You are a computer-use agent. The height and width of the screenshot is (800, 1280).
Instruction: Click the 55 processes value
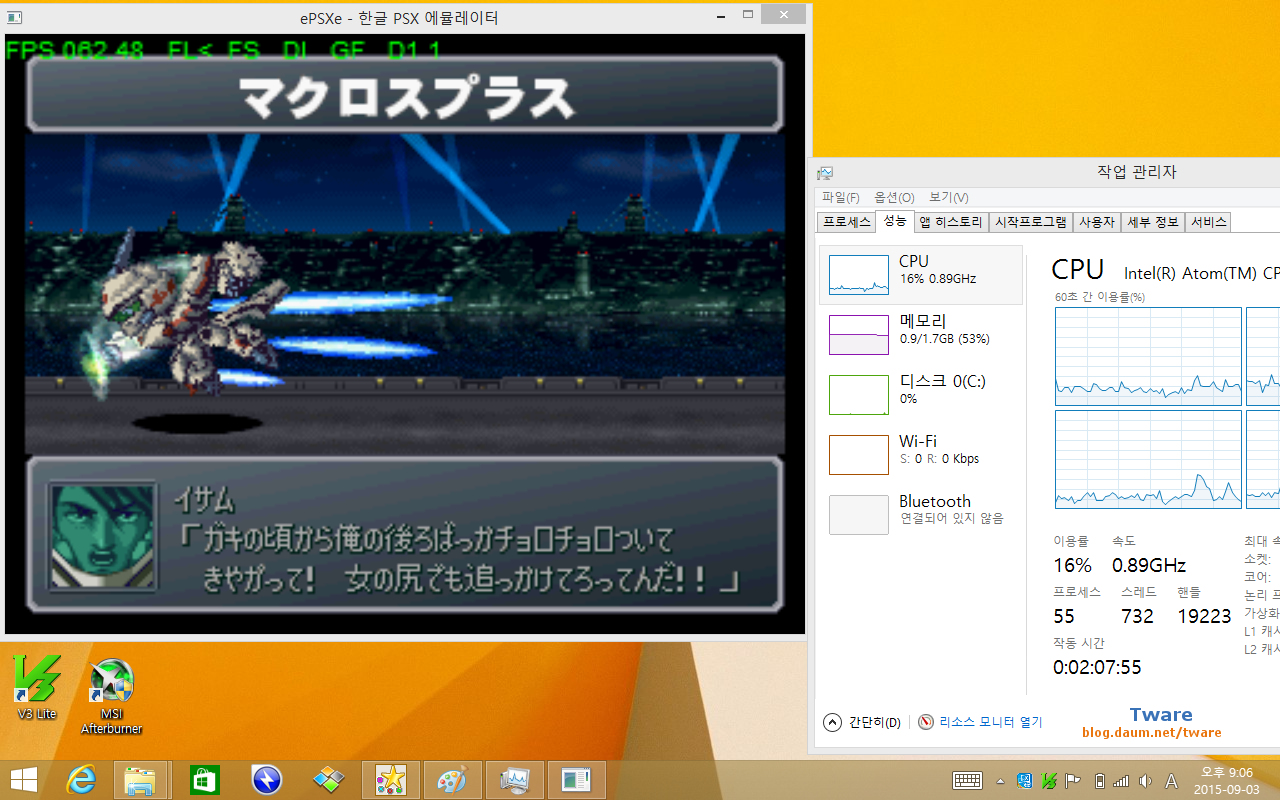[x=1064, y=616]
